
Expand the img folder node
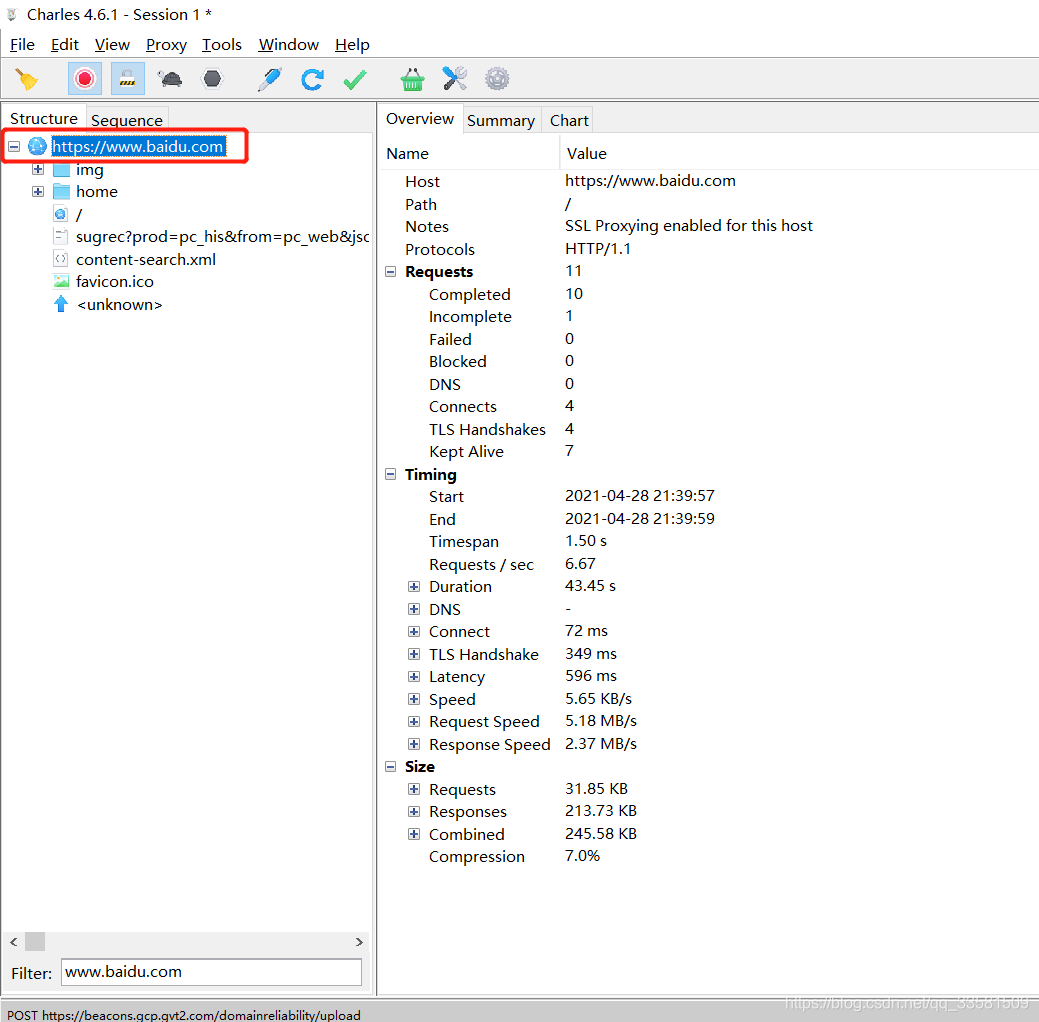(38, 170)
